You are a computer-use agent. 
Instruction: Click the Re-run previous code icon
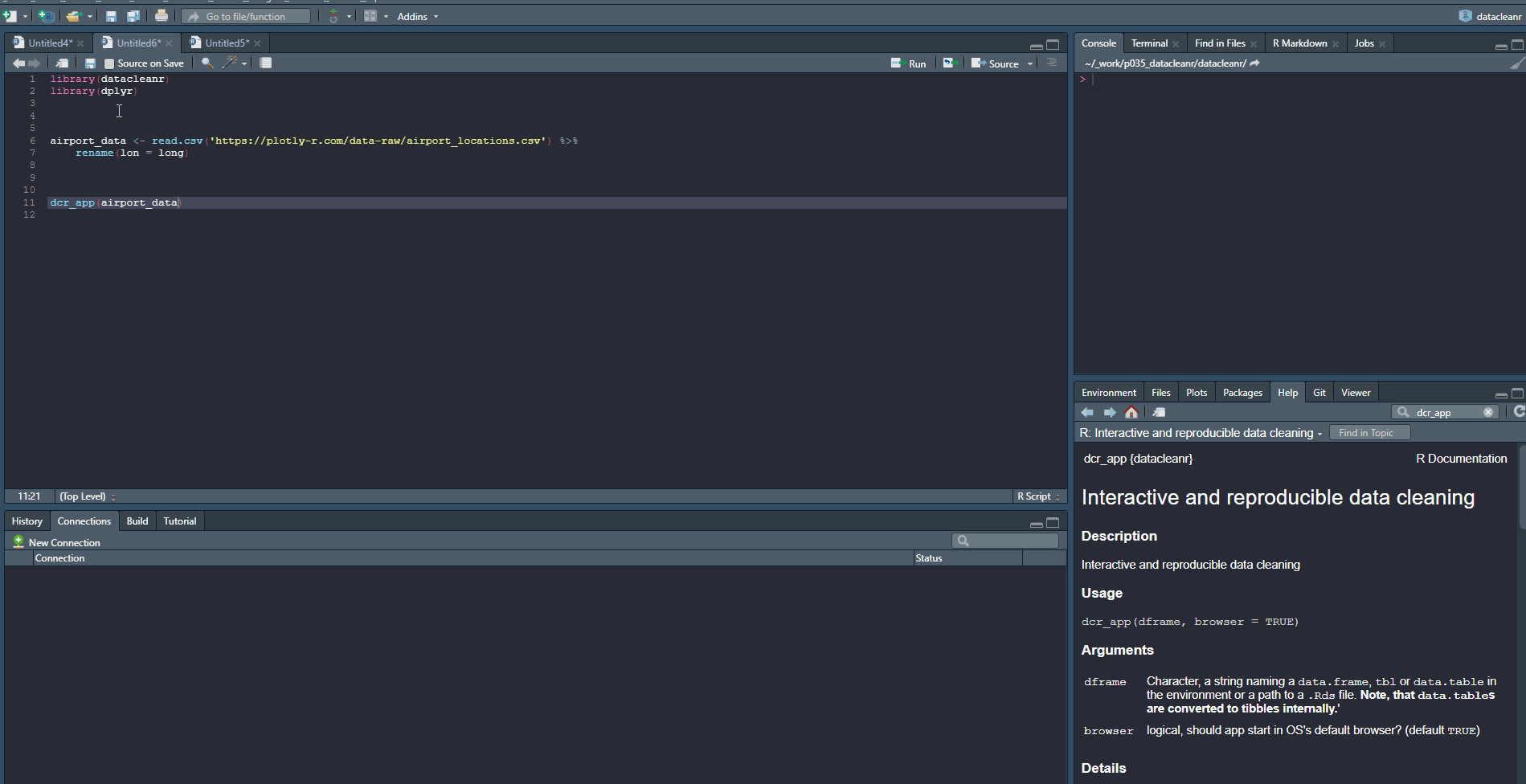pos(950,63)
